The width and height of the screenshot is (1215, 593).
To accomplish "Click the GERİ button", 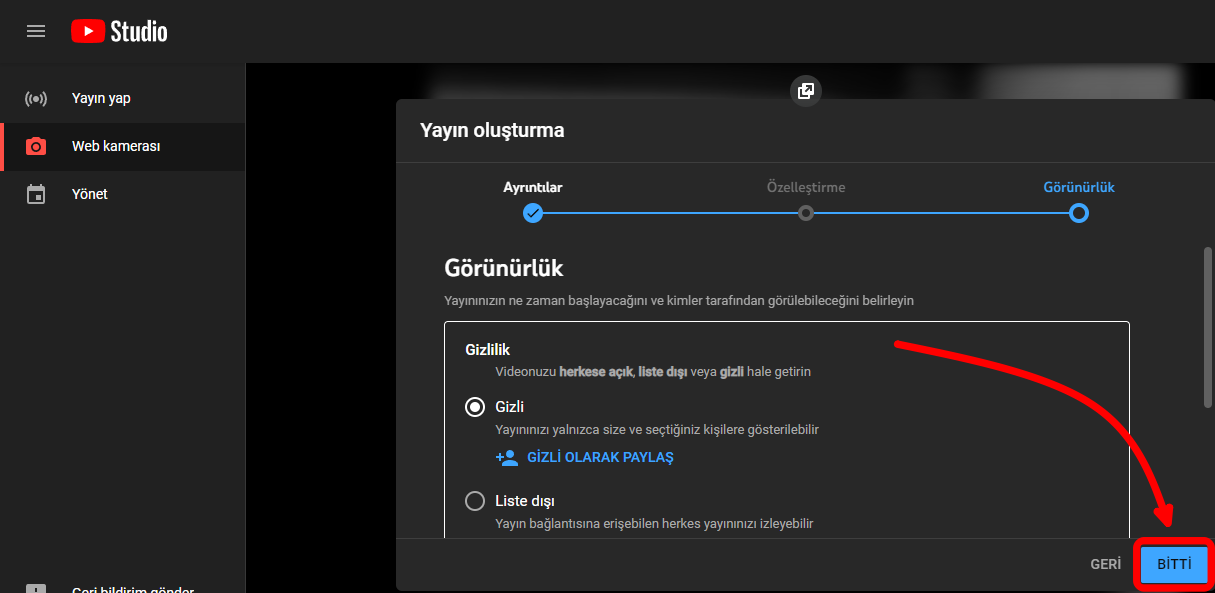I will (x=1105, y=563).
